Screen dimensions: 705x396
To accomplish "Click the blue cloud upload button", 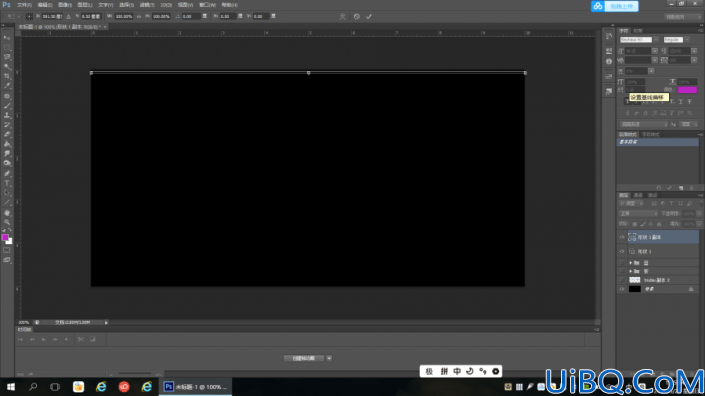I will [615, 6].
